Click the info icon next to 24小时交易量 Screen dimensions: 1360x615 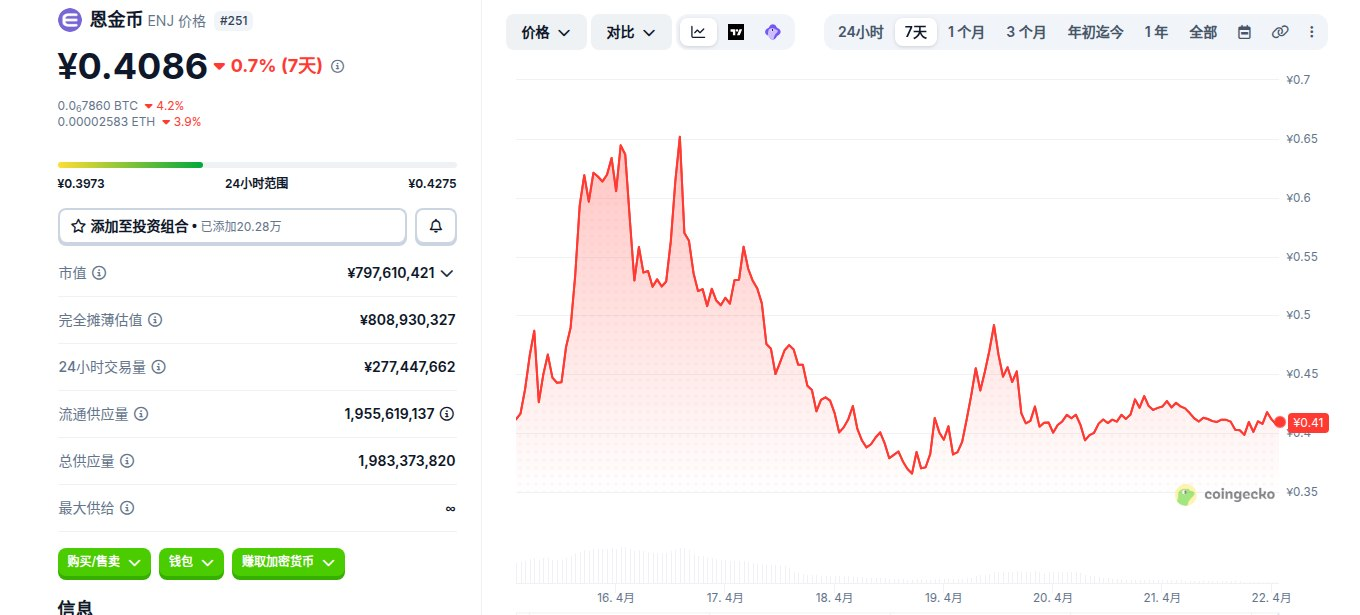coord(158,367)
